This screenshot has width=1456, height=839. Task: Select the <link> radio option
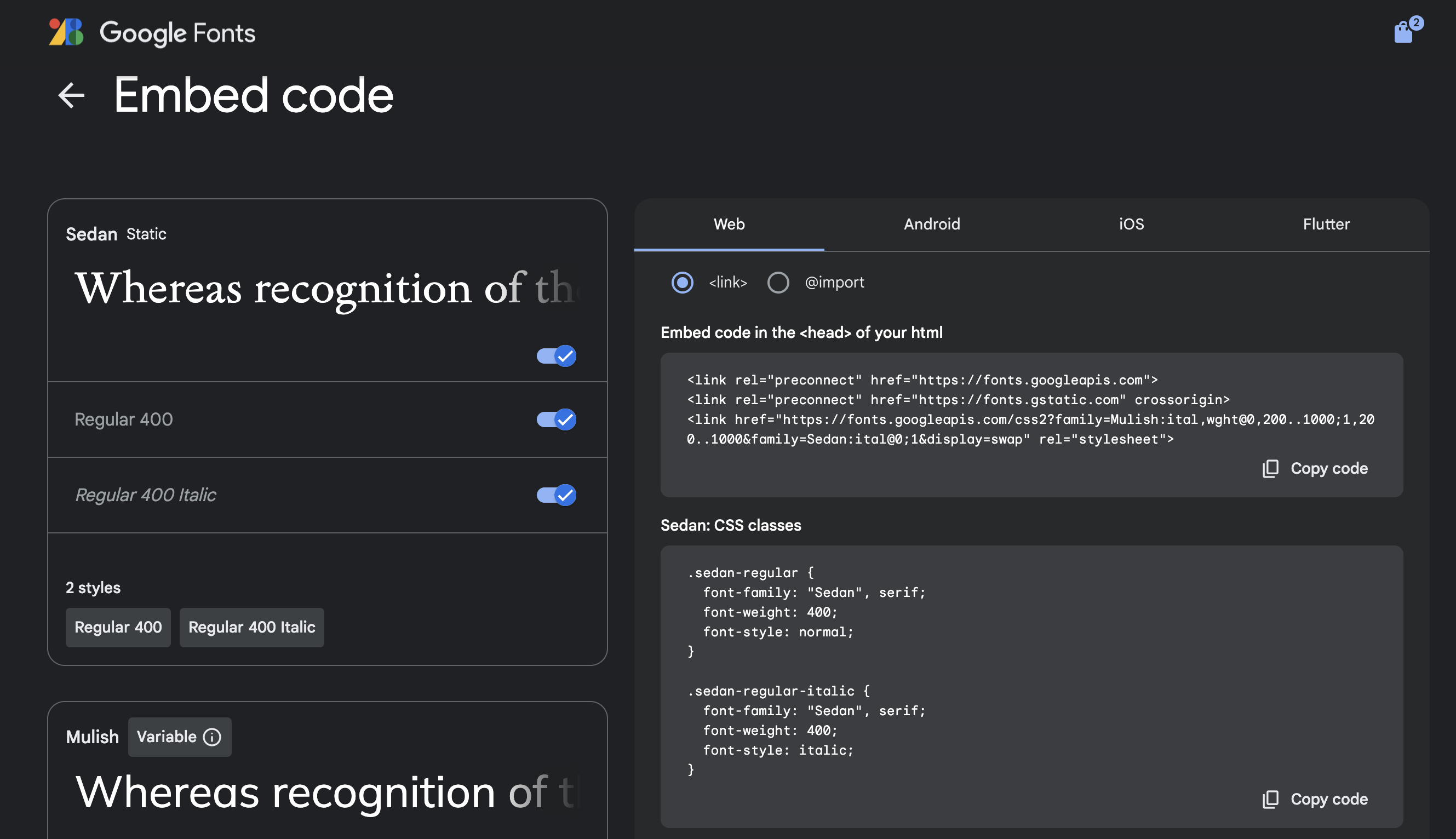click(682, 283)
